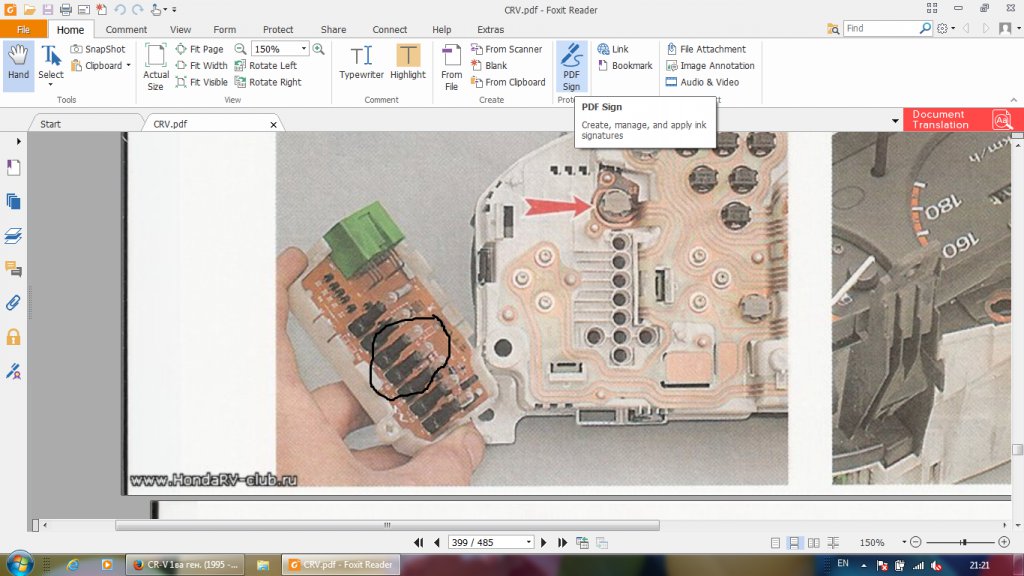Open the Help ribbon tab
Screen dimensions: 1024x576
click(x=441, y=29)
